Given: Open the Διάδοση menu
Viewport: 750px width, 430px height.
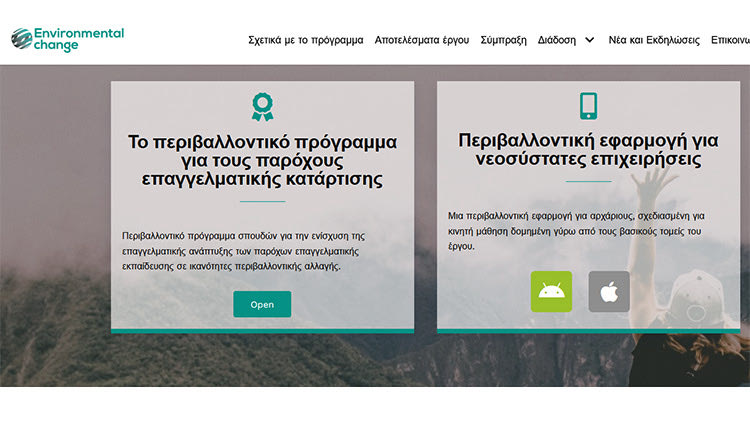Looking at the screenshot, I should (x=557, y=40).
